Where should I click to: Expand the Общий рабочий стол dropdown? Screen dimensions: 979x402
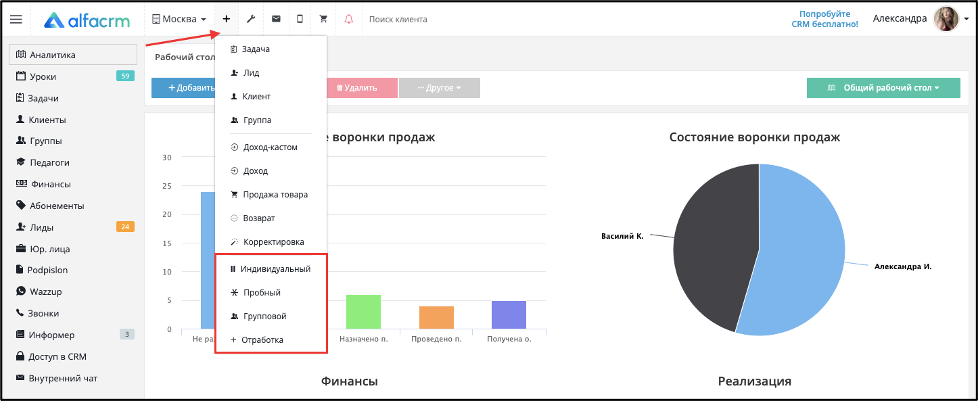click(x=883, y=88)
